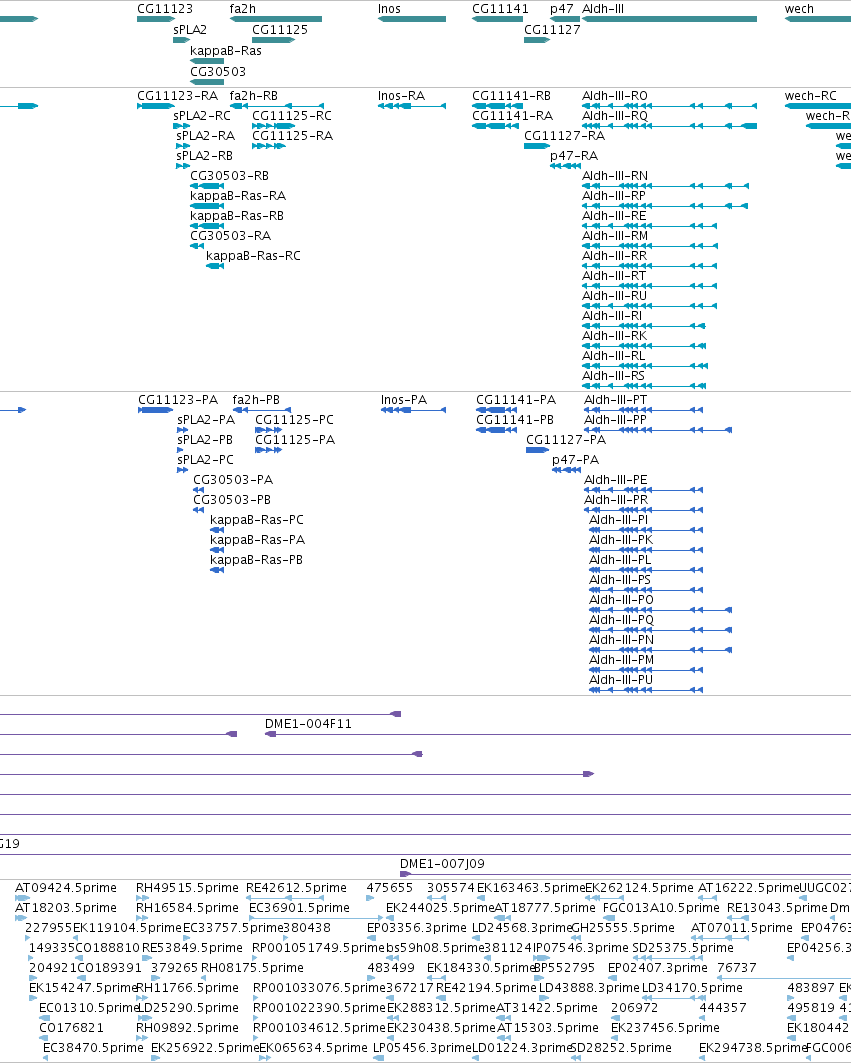Viewport: 851px width, 1063px height.
Task: Select the Aldh-III-RE transcript label
Action: click(x=614, y=216)
